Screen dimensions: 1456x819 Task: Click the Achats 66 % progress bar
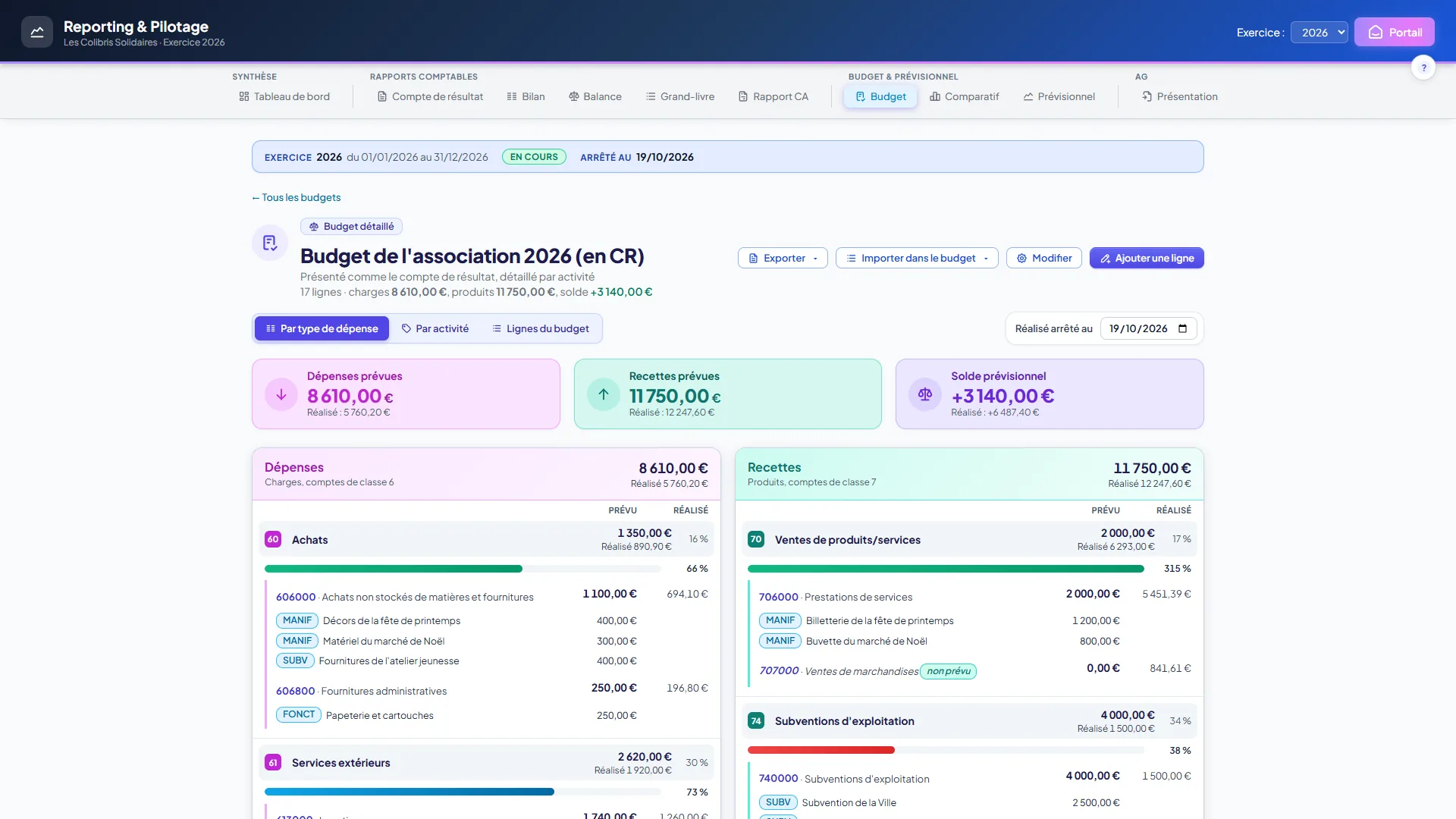pos(463,569)
